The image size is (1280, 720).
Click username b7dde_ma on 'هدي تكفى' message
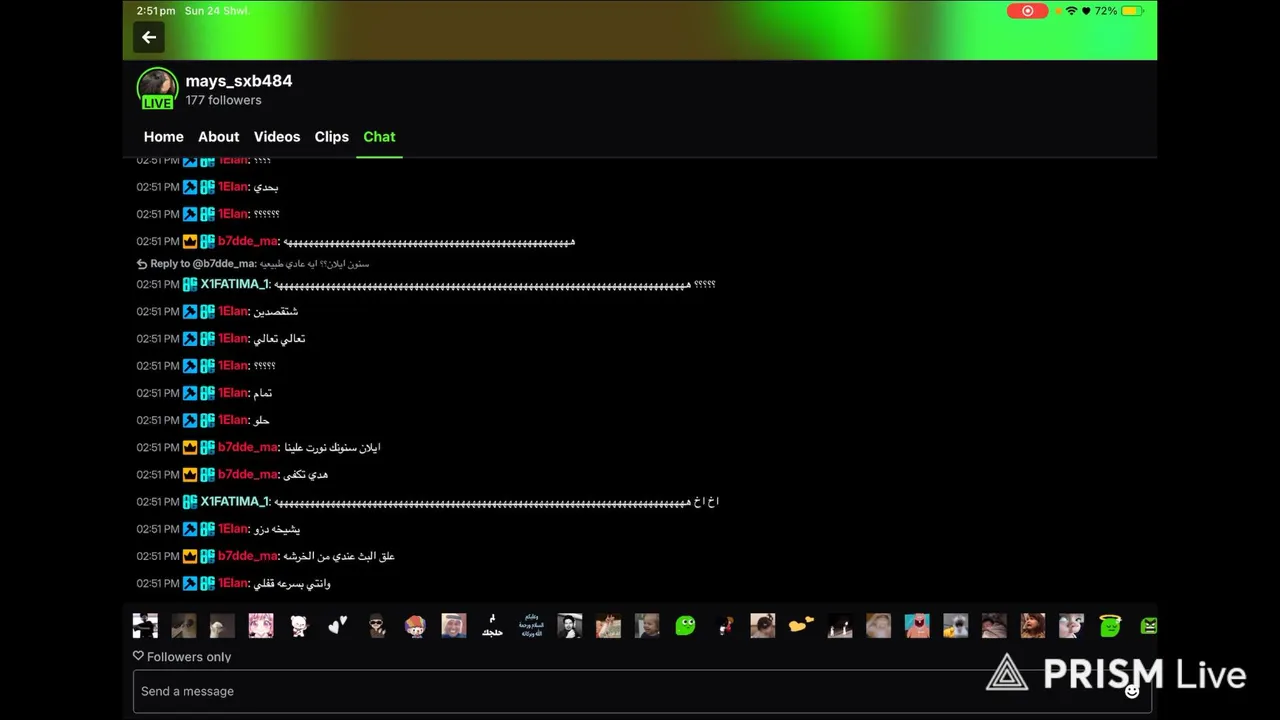tap(247, 474)
